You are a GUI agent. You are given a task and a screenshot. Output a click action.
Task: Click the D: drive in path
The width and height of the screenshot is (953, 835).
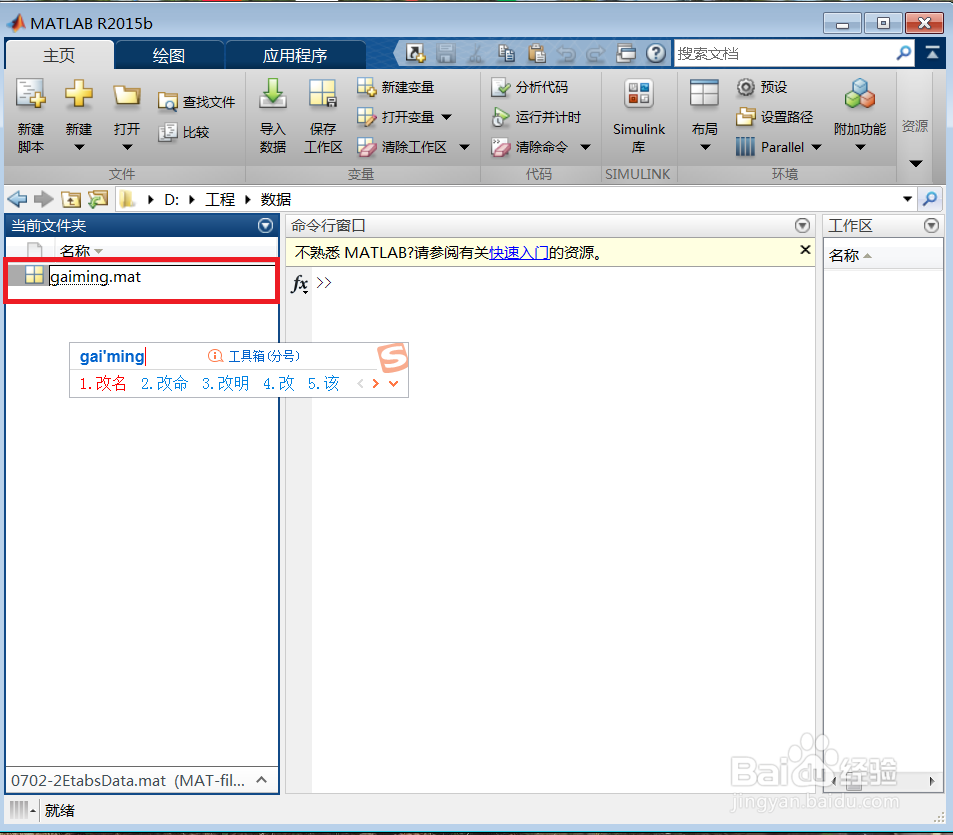pyautogui.click(x=171, y=199)
